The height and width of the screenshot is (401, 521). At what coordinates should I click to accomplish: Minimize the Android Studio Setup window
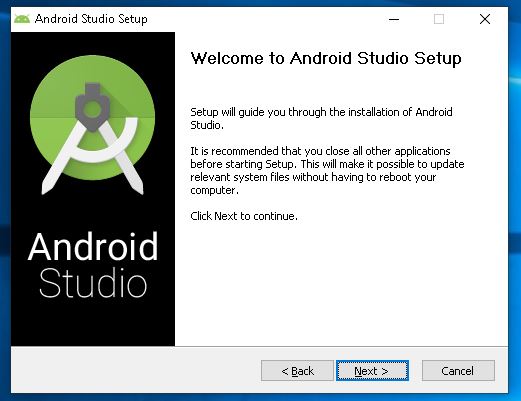[x=394, y=19]
